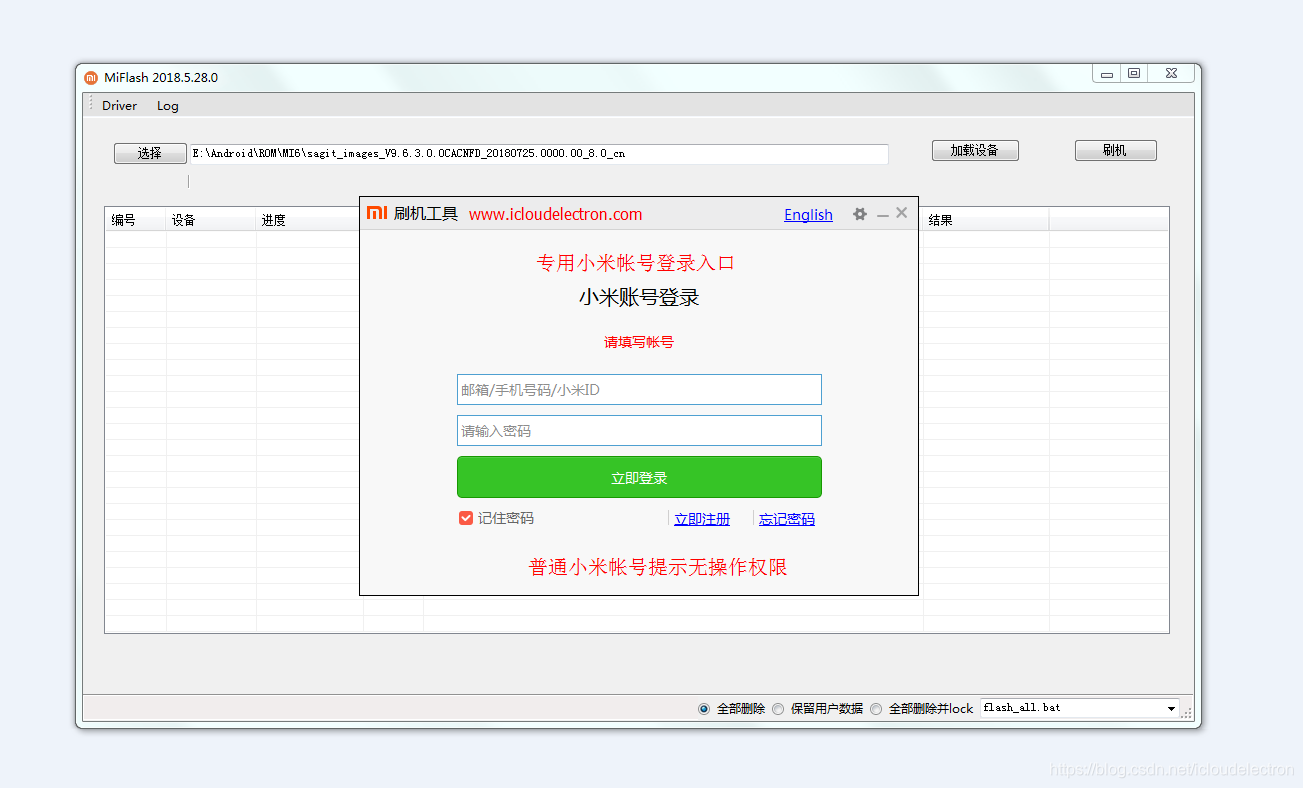Screen dimensions: 1303x788
Task: Click the 设备 column header
Action: coord(211,220)
